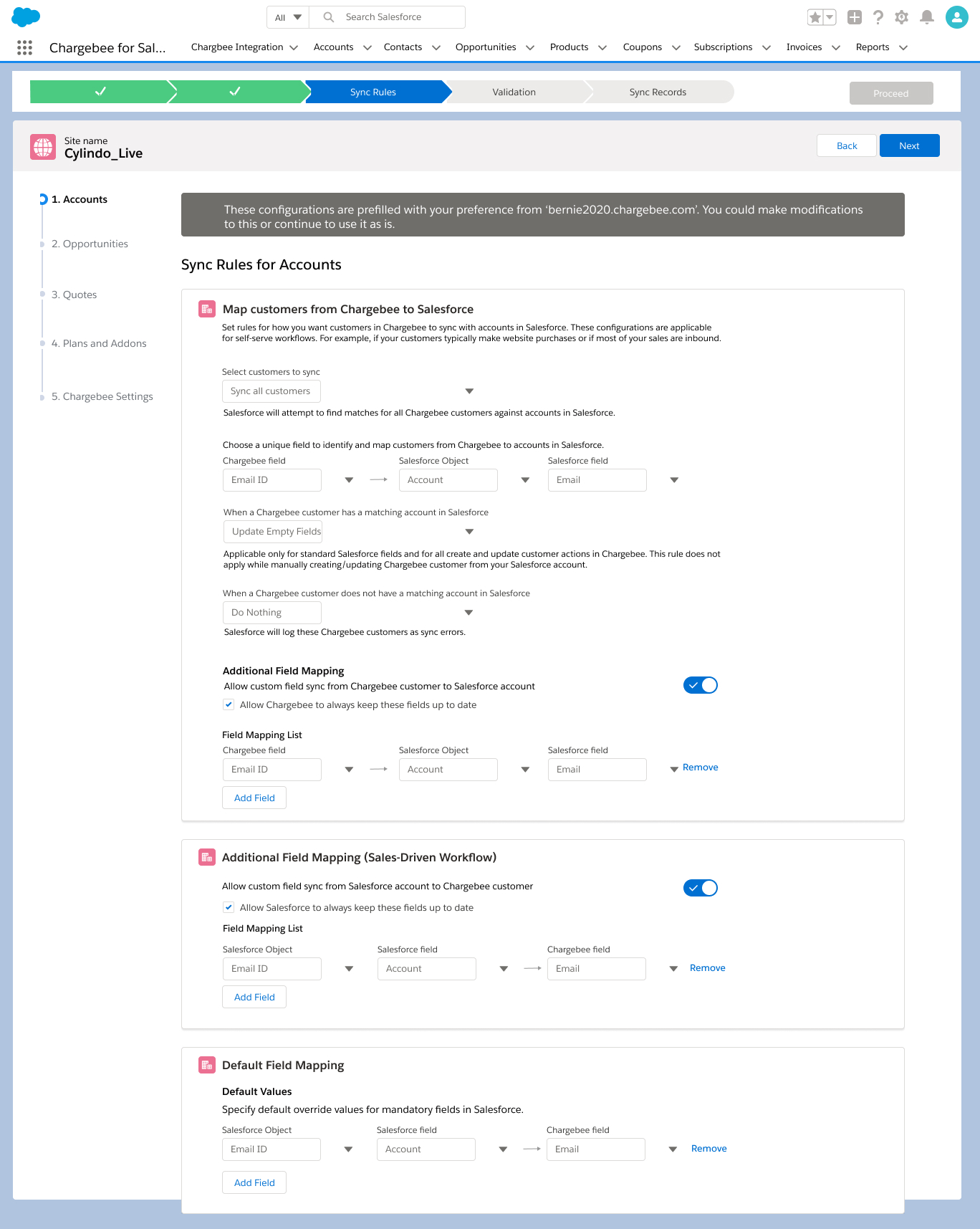Click the first completed checkmark step
Viewport: 980px width, 1229px height.
point(100,92)
